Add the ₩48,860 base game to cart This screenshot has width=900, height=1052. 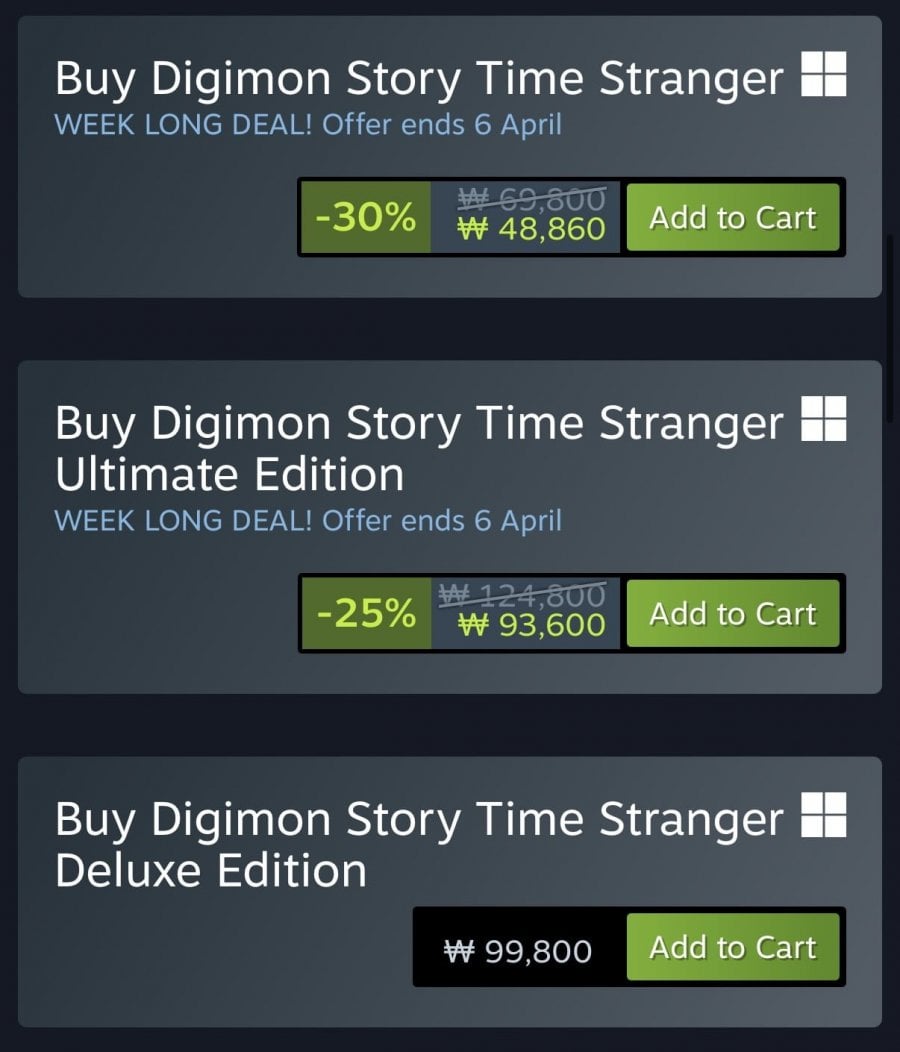coord(733,218)
